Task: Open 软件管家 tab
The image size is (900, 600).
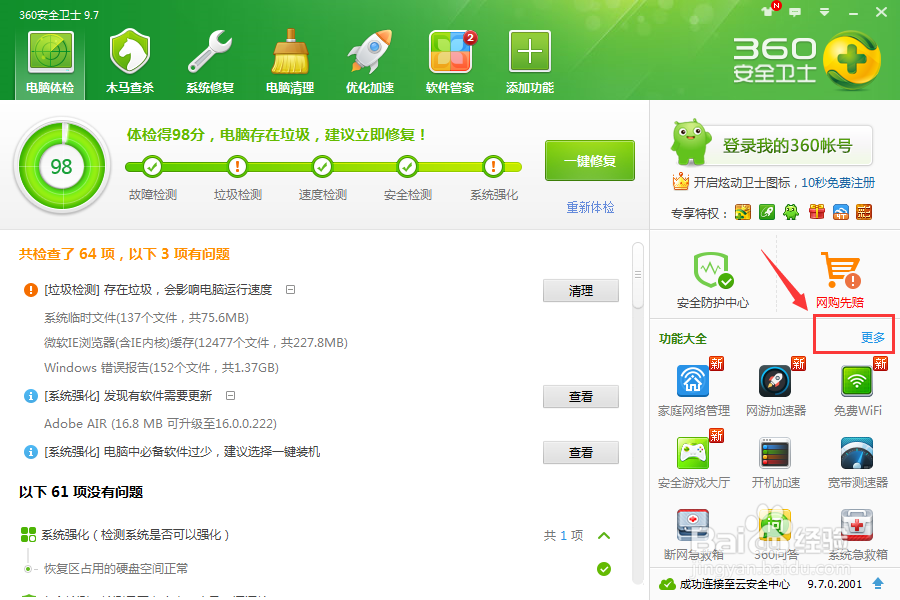Action: (450, 63)
